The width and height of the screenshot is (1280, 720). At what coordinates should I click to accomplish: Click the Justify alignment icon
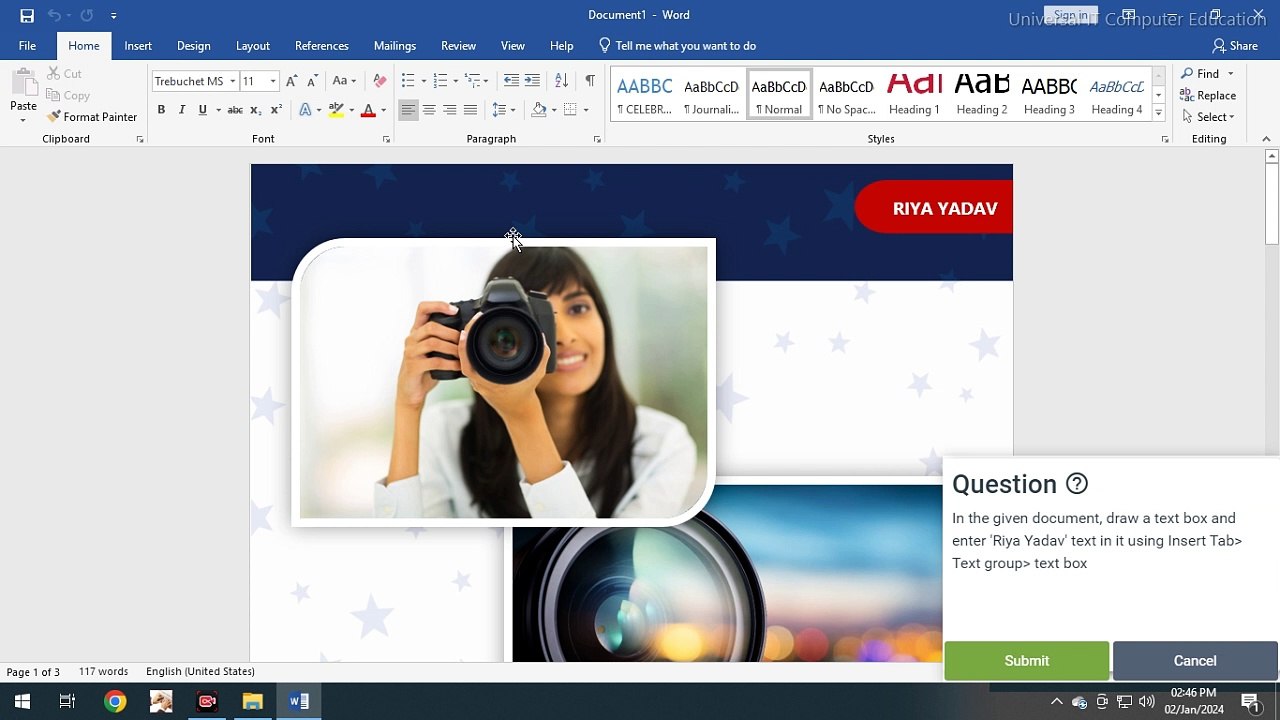tap(470, 110)
